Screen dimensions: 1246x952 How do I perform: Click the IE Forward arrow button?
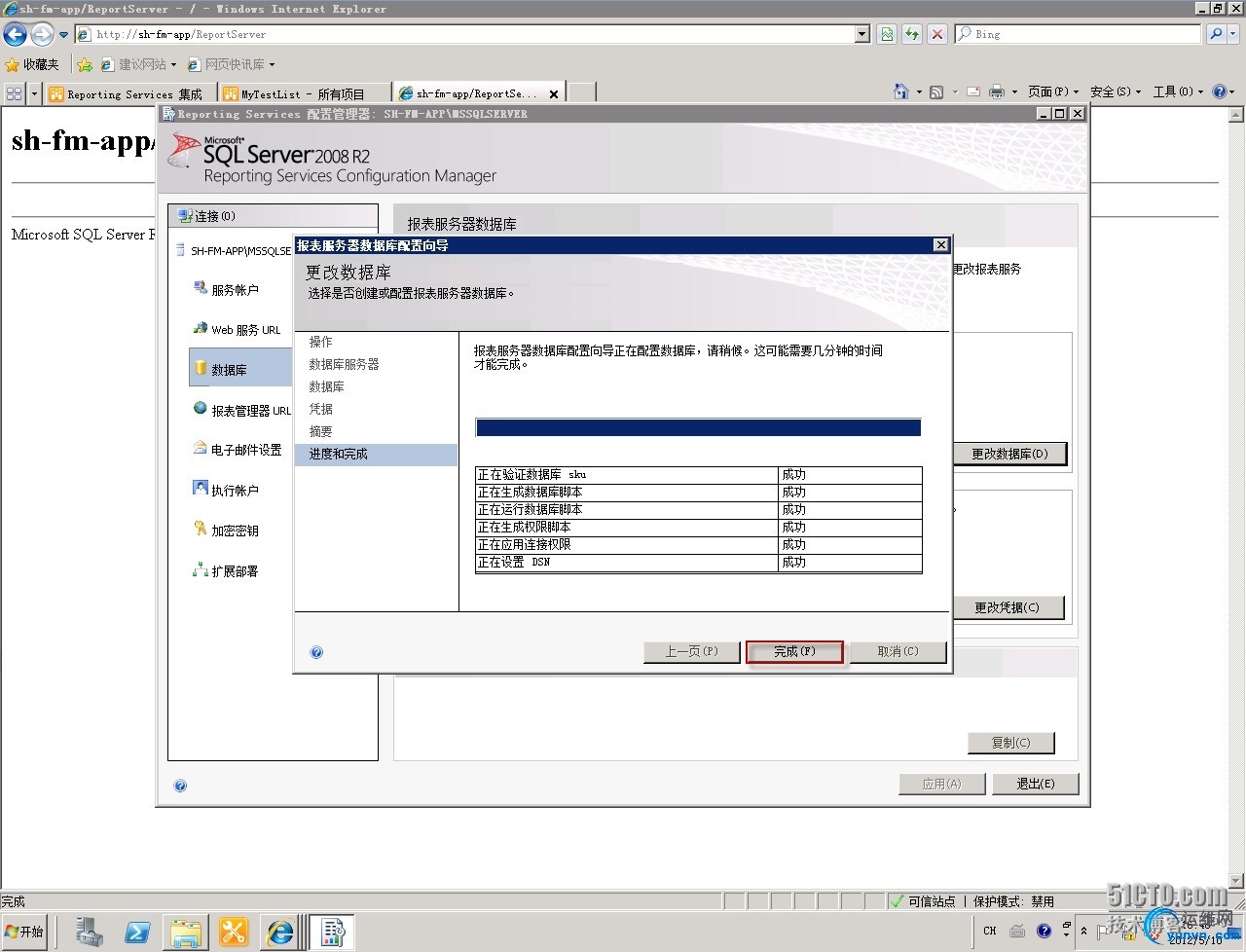[42, 35]
